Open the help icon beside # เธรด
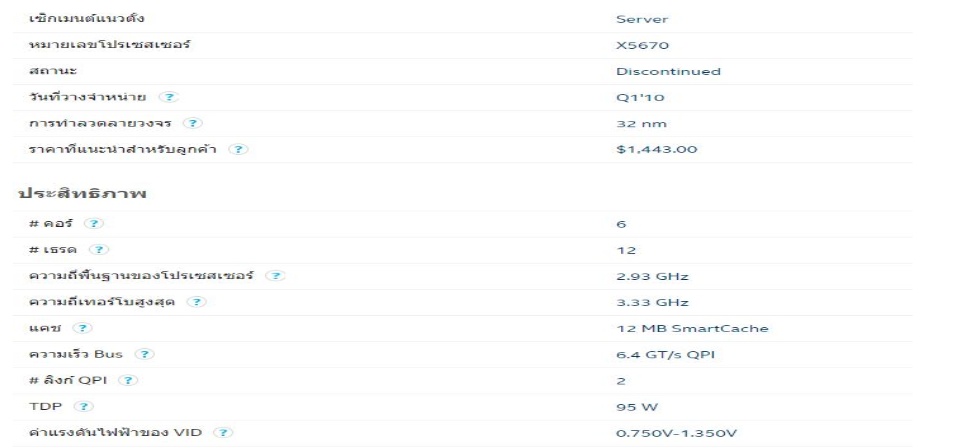The width and height of the screenshot is (960, 448). pyautogui.click(x=99, y=250)
